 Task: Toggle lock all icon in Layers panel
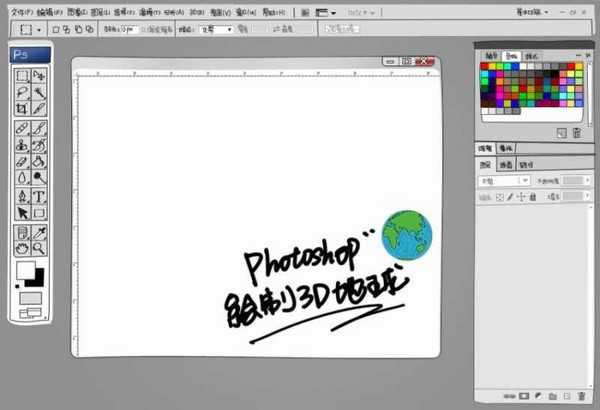point(534,197)
